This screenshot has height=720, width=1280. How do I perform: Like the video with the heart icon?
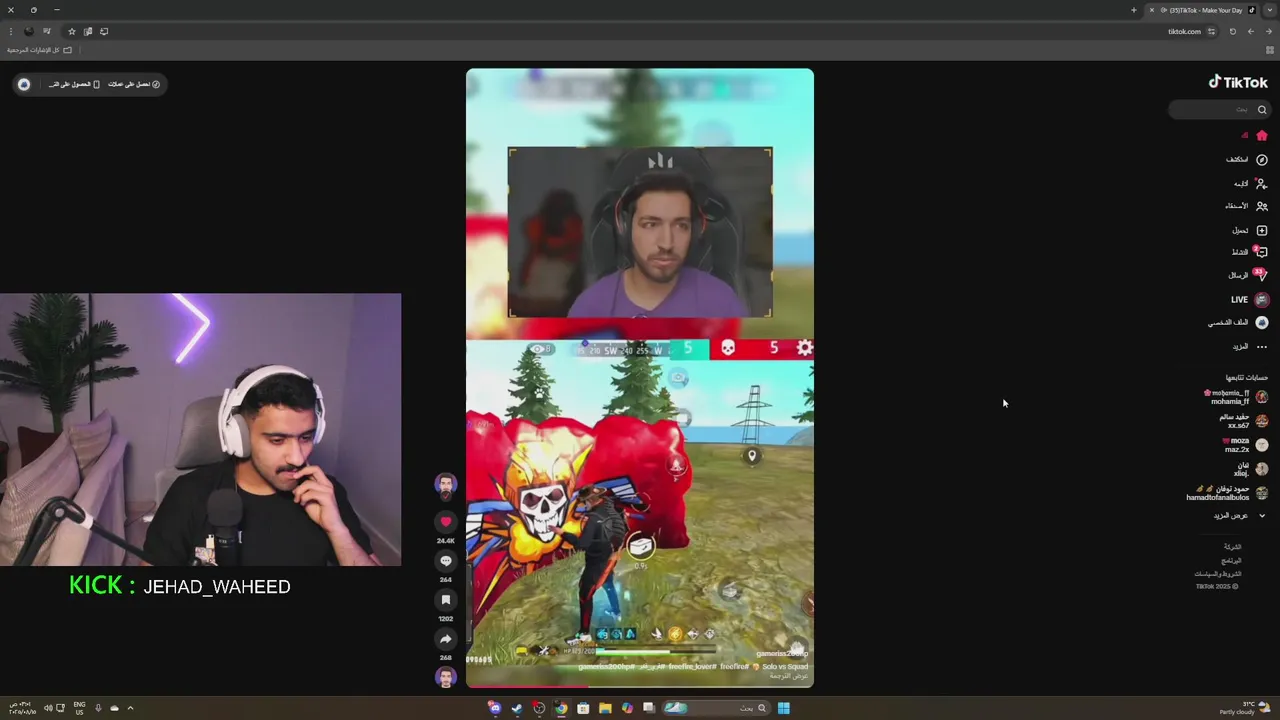446,521
